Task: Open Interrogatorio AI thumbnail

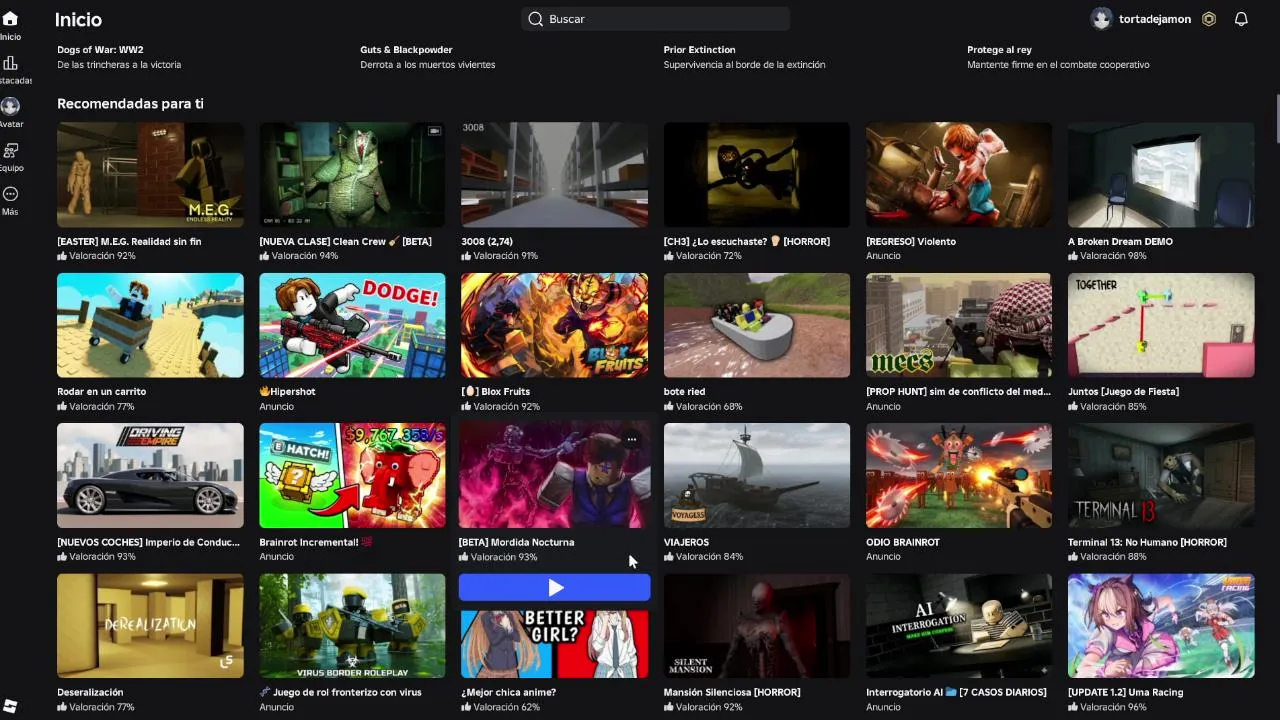Action: pyautogui.click(x=959, y=626)
